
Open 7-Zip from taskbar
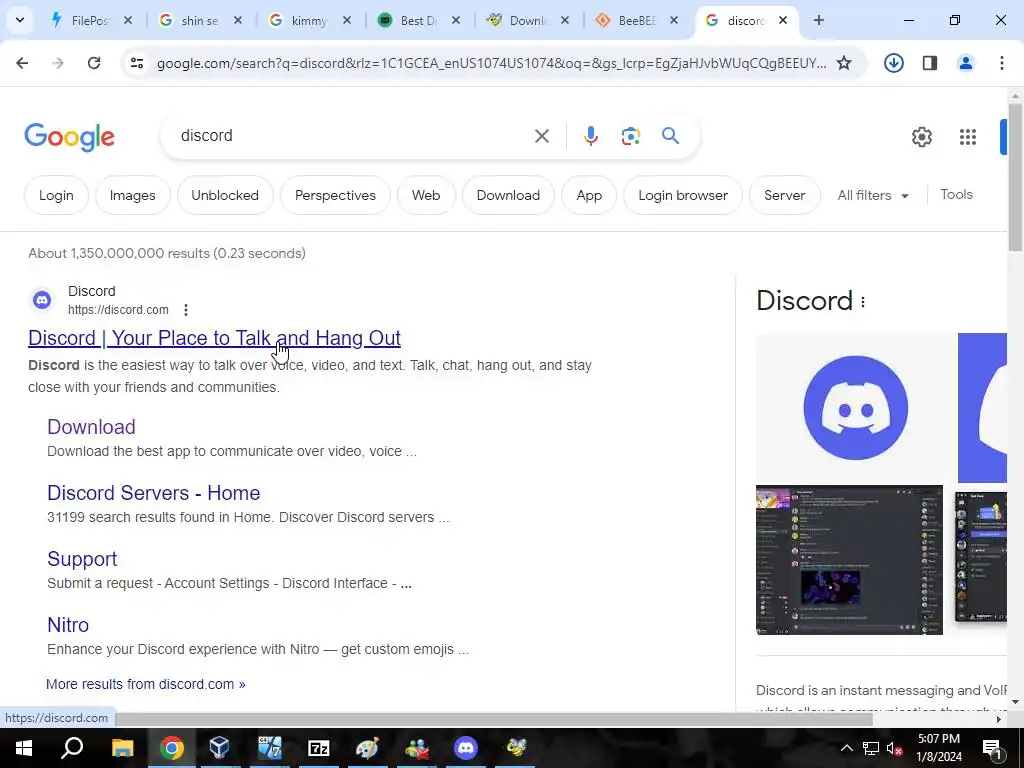319,748
